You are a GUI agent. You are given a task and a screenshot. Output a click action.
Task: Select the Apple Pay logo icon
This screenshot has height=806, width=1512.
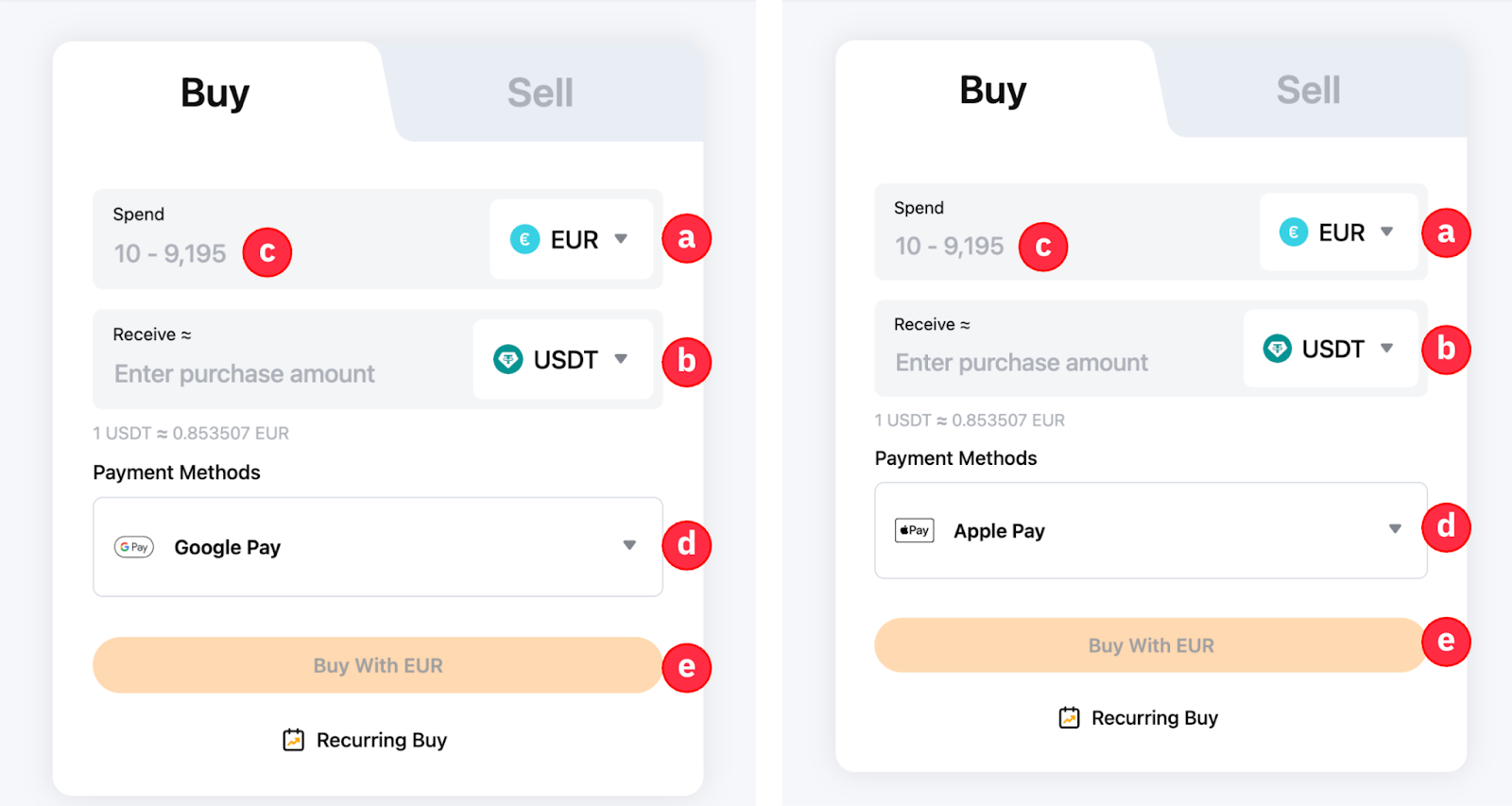[913, 530]
